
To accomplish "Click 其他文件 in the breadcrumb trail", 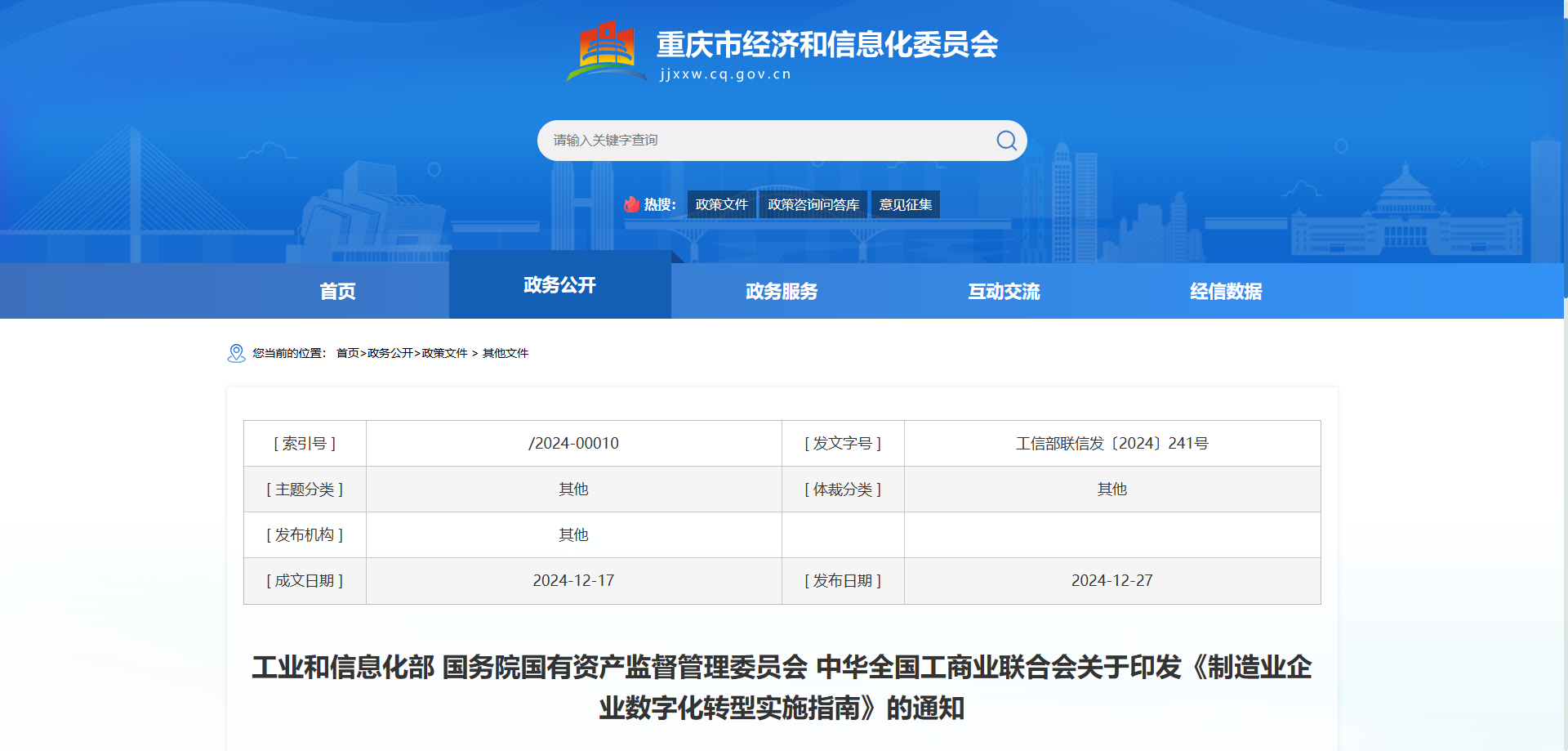I will pyautogui.click(x=505, y=353).
